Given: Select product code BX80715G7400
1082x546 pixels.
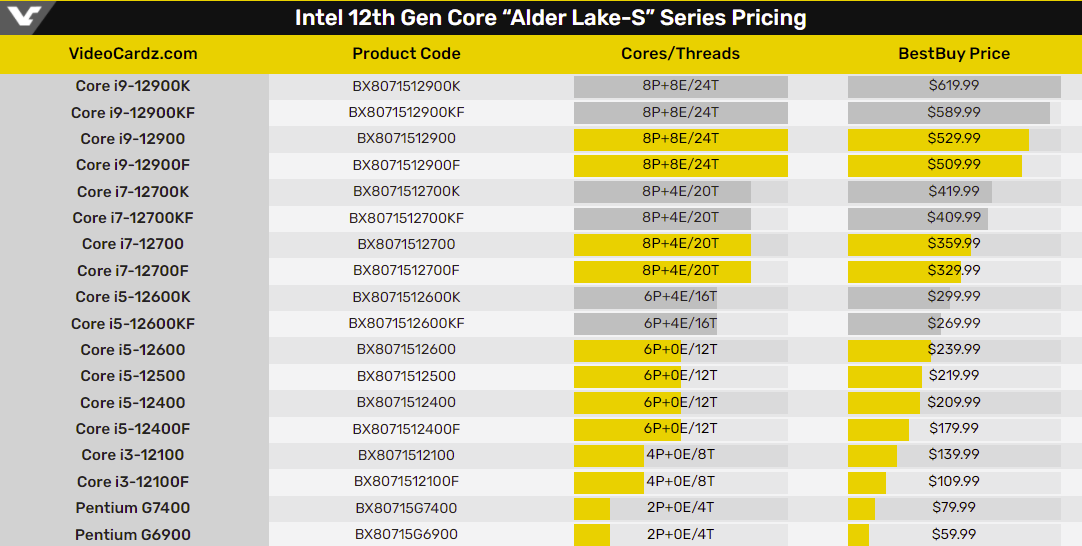Looking at the screenshot, I should click(x=406, y=508).
